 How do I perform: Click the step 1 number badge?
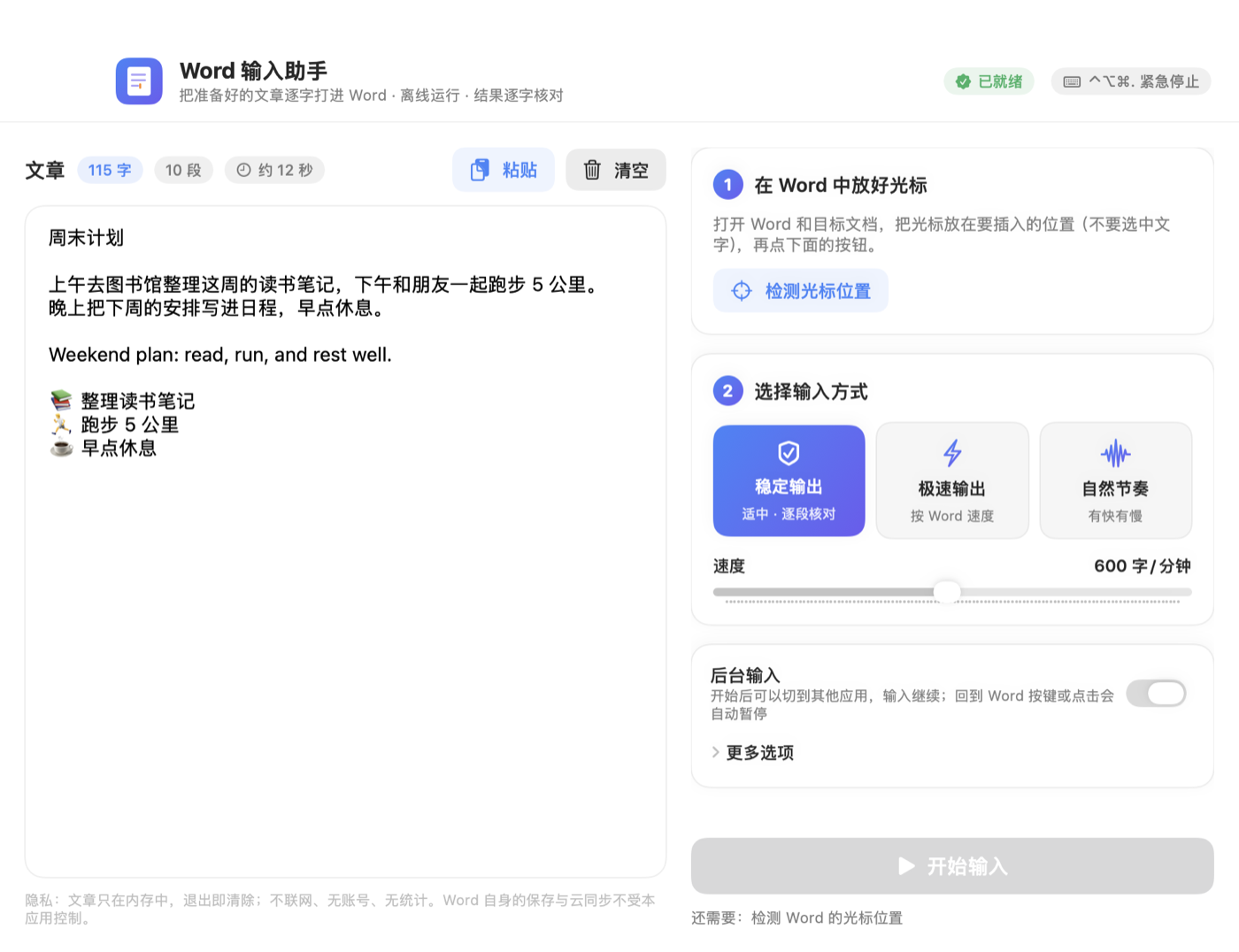727,185
